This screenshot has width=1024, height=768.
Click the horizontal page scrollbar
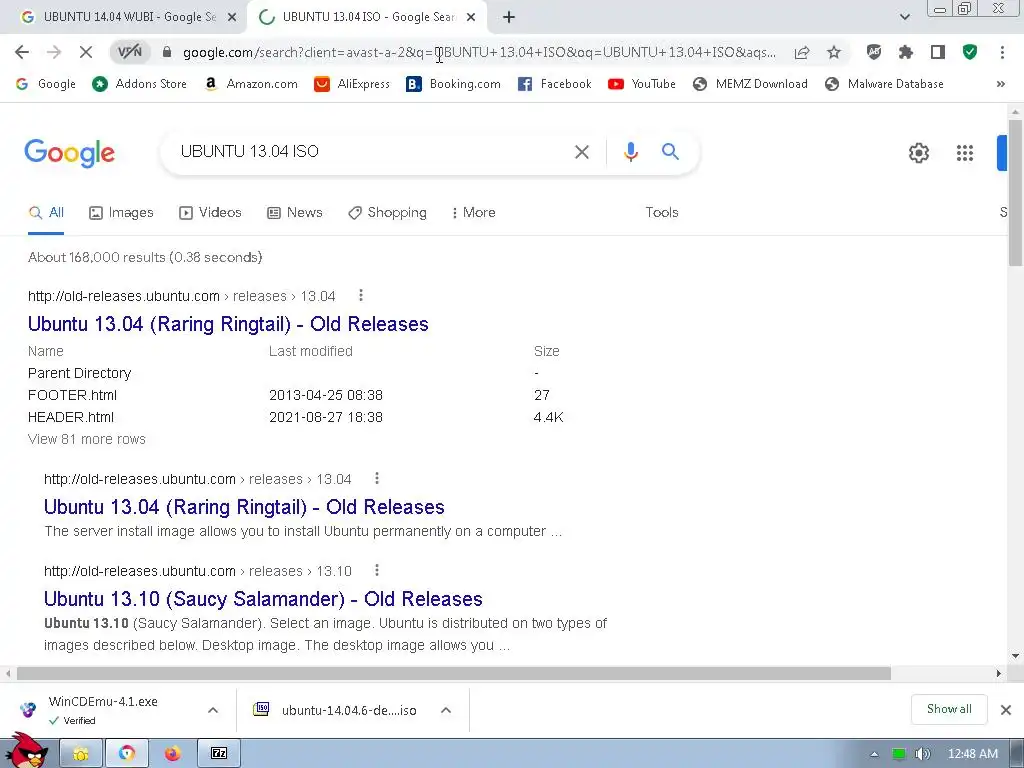pyautogui.click(x=454, y=673)
